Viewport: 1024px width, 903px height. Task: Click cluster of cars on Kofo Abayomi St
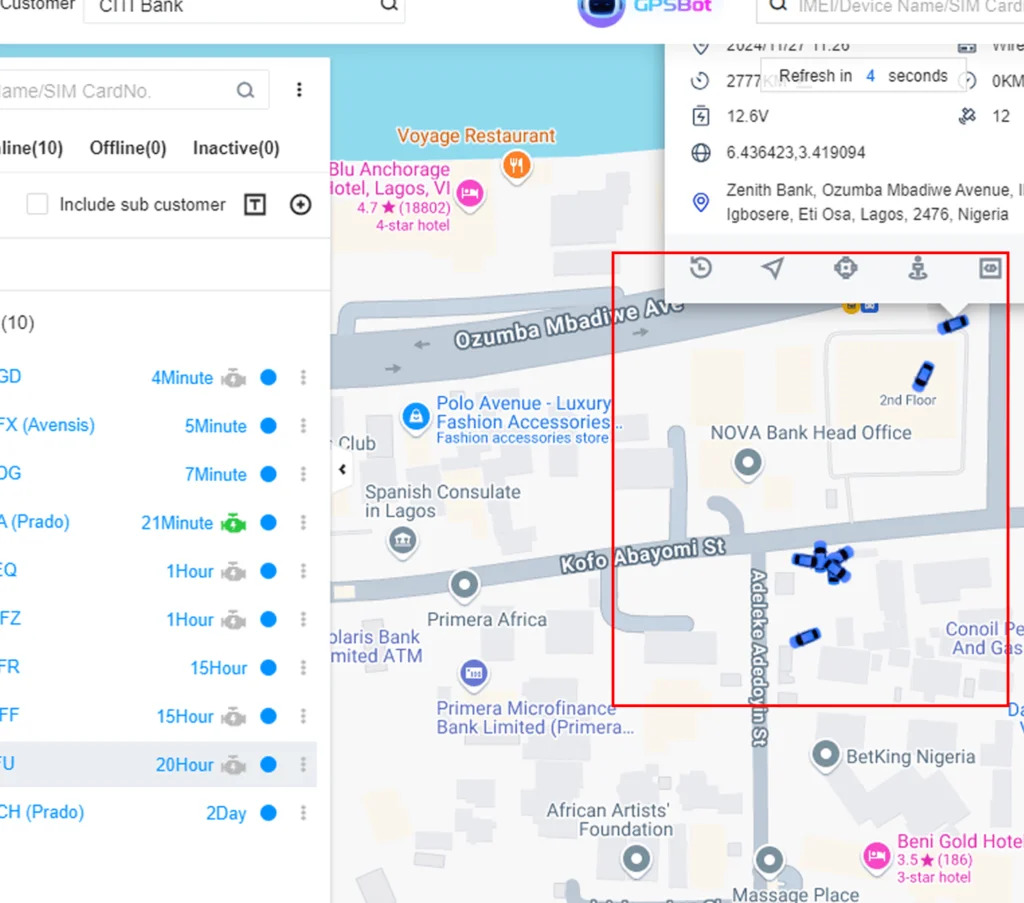[824, 562]
